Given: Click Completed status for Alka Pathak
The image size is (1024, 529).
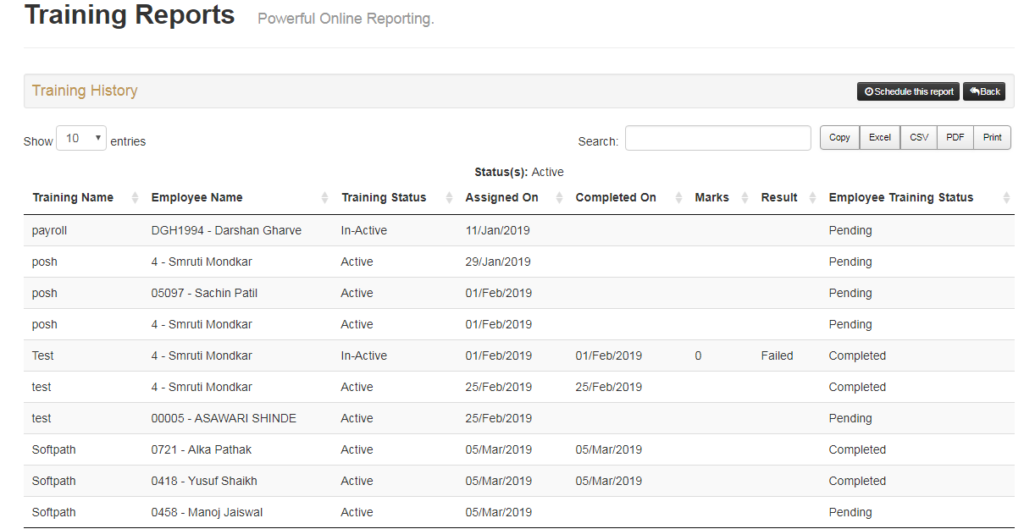Looking at the screenshot, I should [x=857, y=450].
